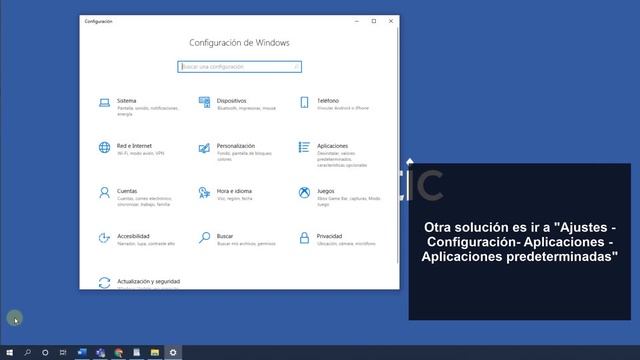Open the Red e Internet globe icon
The image size is (640, 360).
(x=104, y=147)
